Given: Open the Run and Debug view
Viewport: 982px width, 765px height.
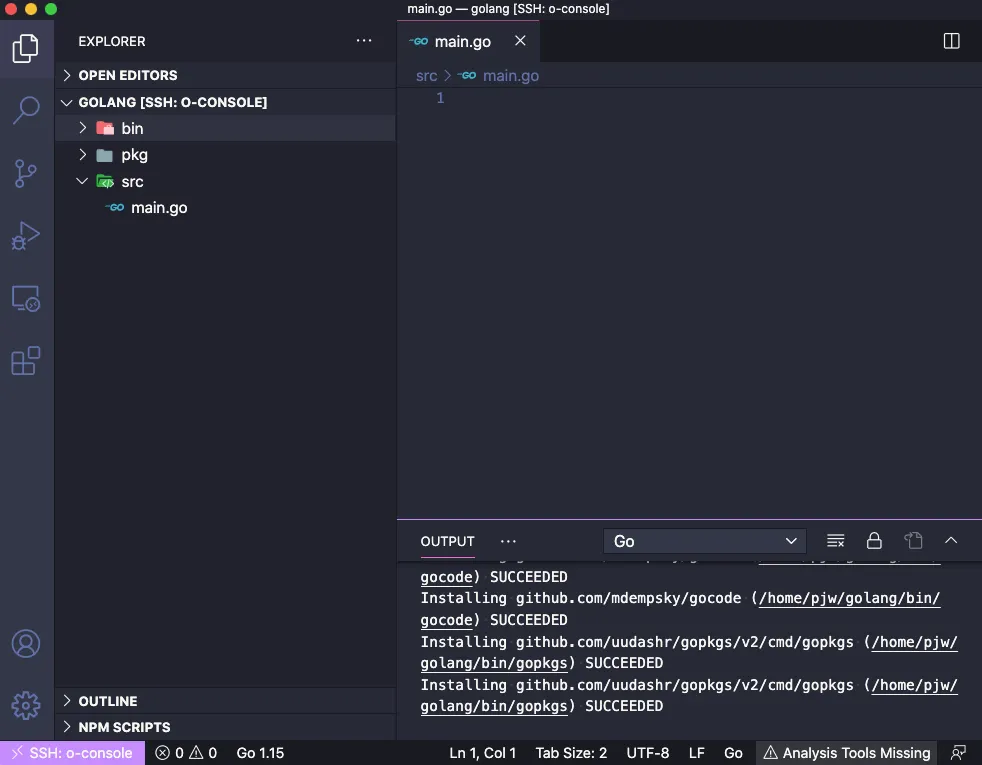Looking at the screenshot, I should coord(26,236).
